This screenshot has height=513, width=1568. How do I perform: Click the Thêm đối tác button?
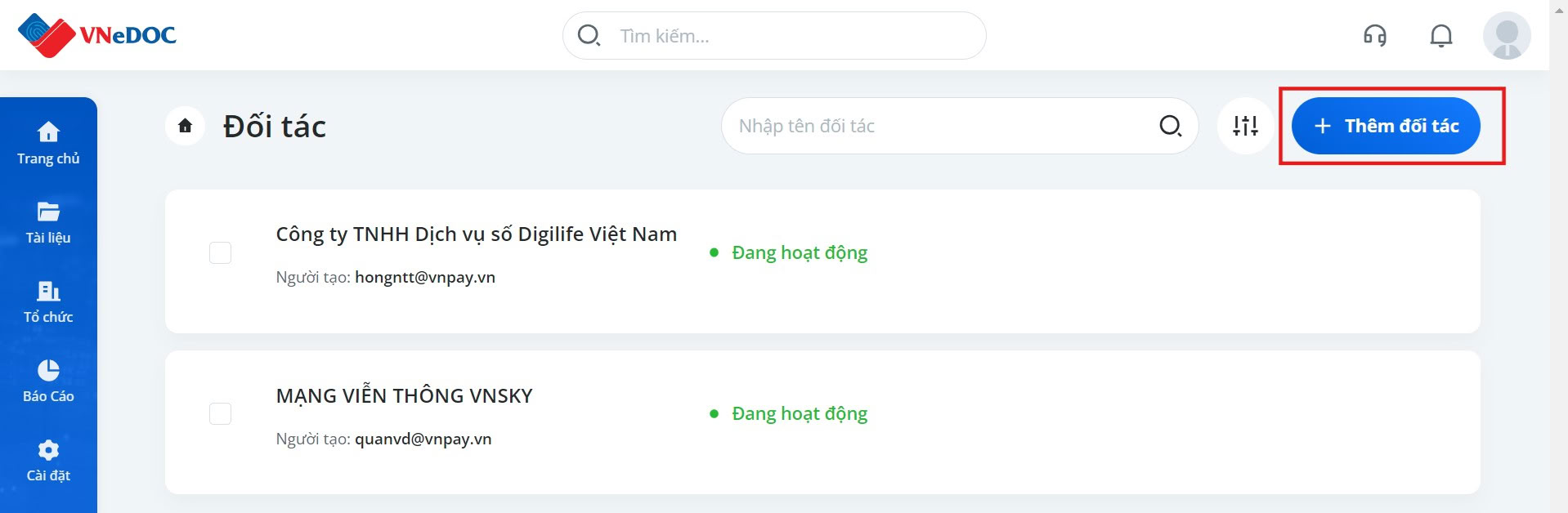1386,126
